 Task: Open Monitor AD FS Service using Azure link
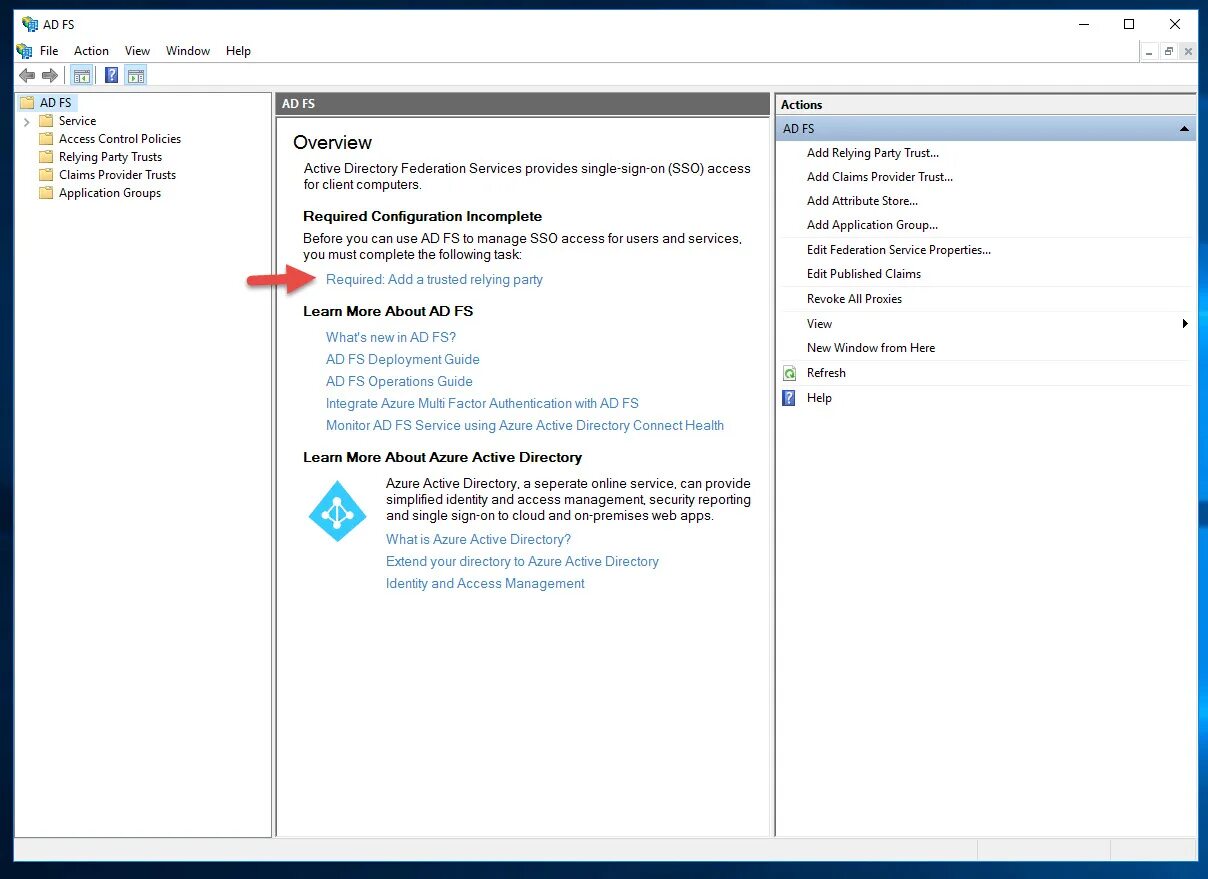(525, 426)
